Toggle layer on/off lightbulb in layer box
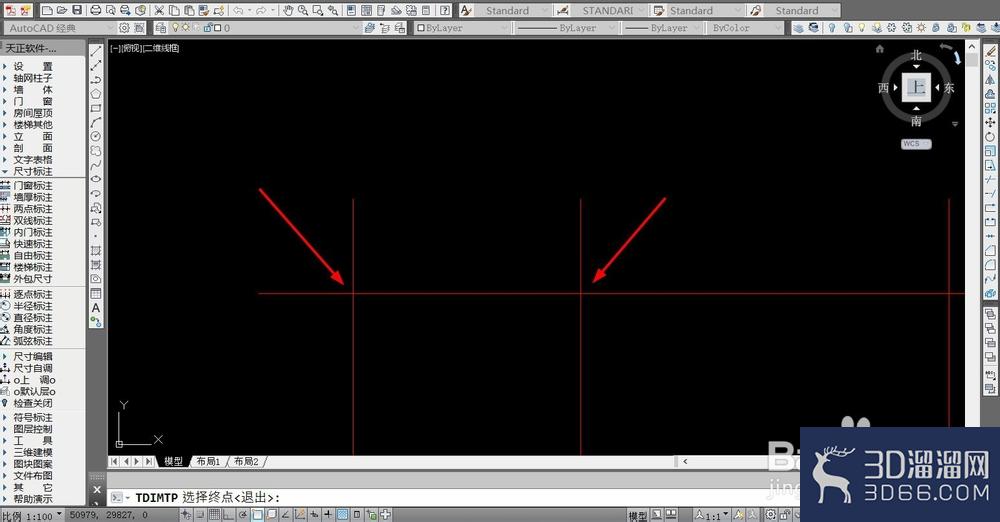Viewport: 1000px width, 522px height. tap(175, 28)
